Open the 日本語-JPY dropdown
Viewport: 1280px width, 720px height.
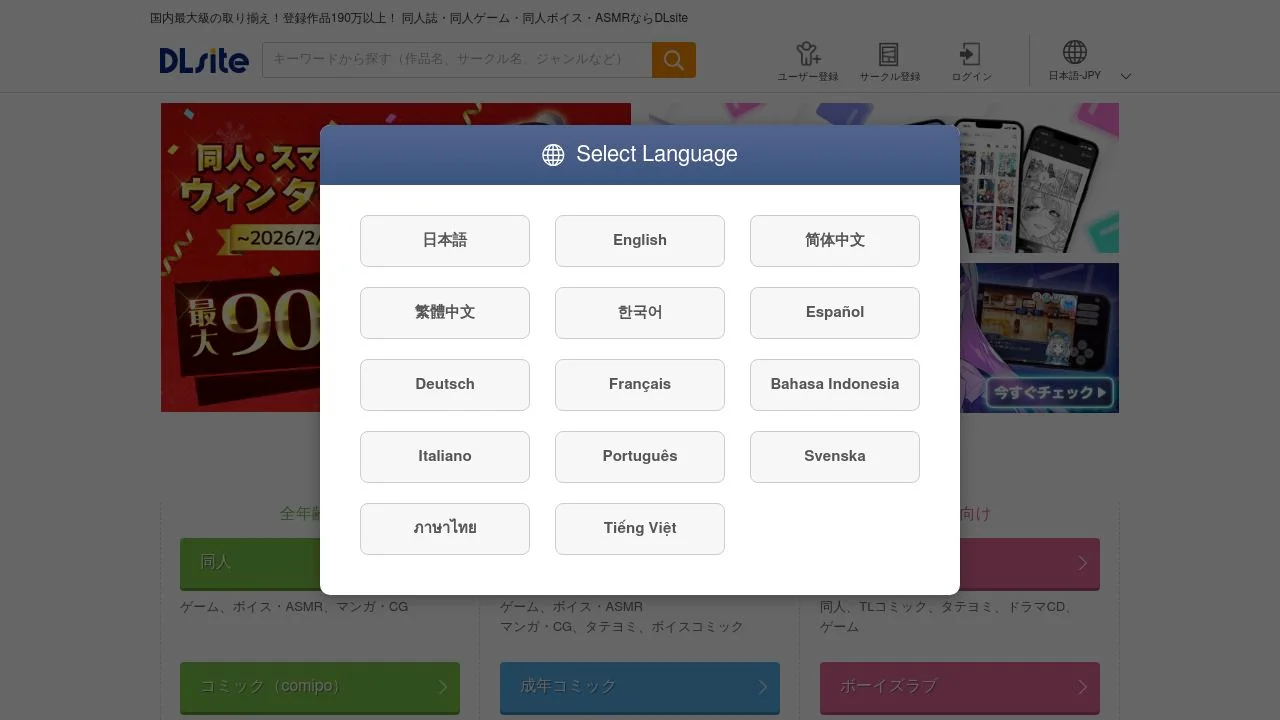point(1125,75)
